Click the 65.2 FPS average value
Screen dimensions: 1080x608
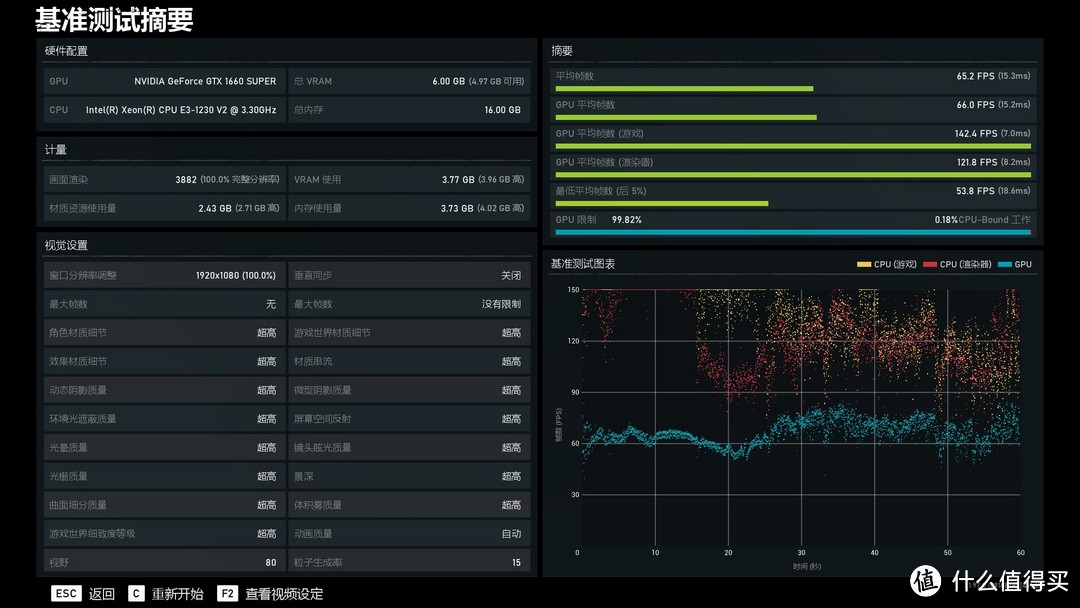[993, 76]
